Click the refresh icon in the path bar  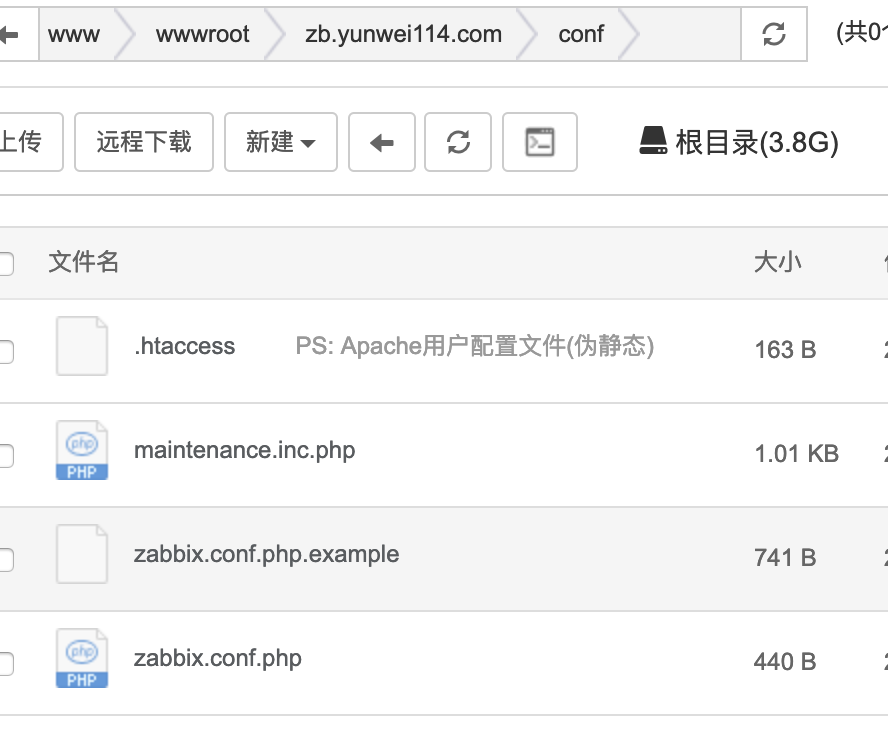pyautogui.click(x=773, y=35)
